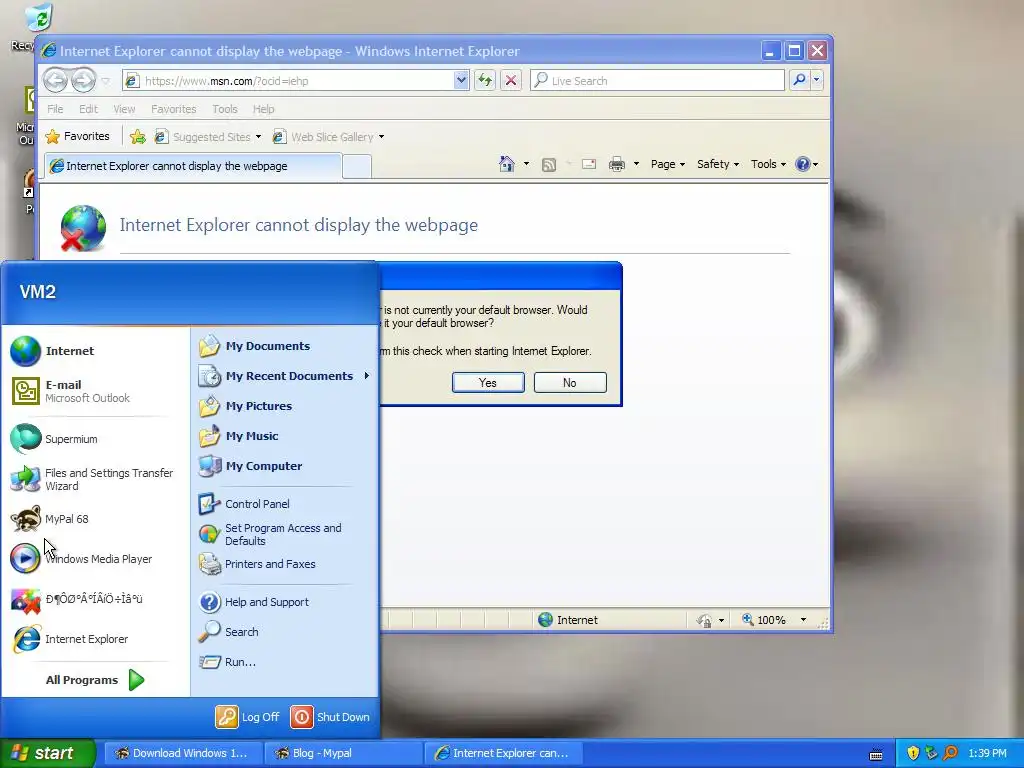Viewport: 1024px width, 768px height.
Task: Open Suggested Sites dropdown
Action: tap(208, 137)
